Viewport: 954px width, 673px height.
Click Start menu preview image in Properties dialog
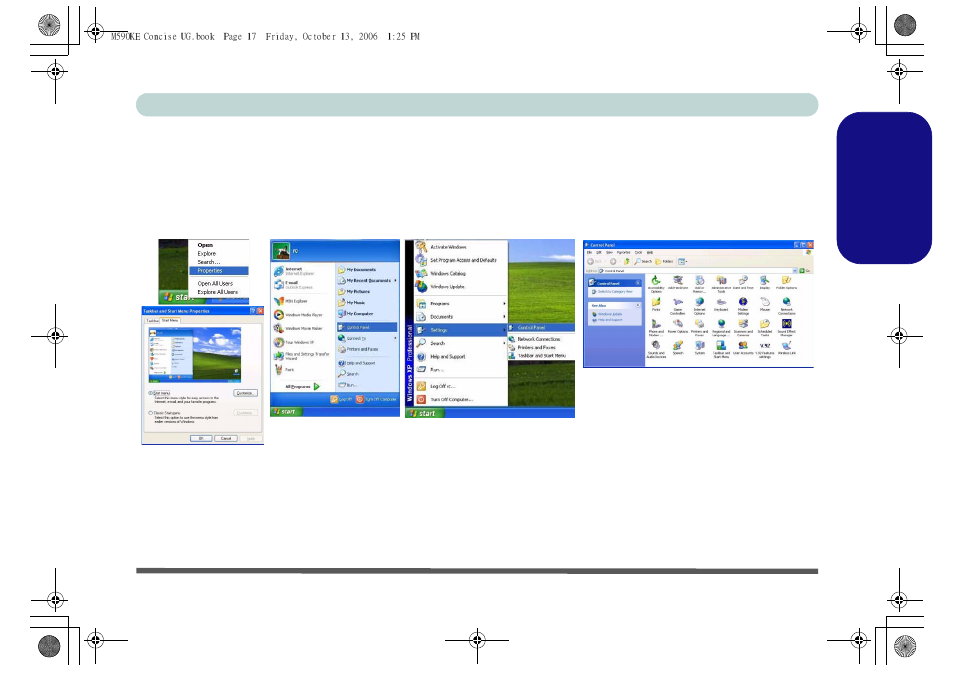tap(195, 355)
